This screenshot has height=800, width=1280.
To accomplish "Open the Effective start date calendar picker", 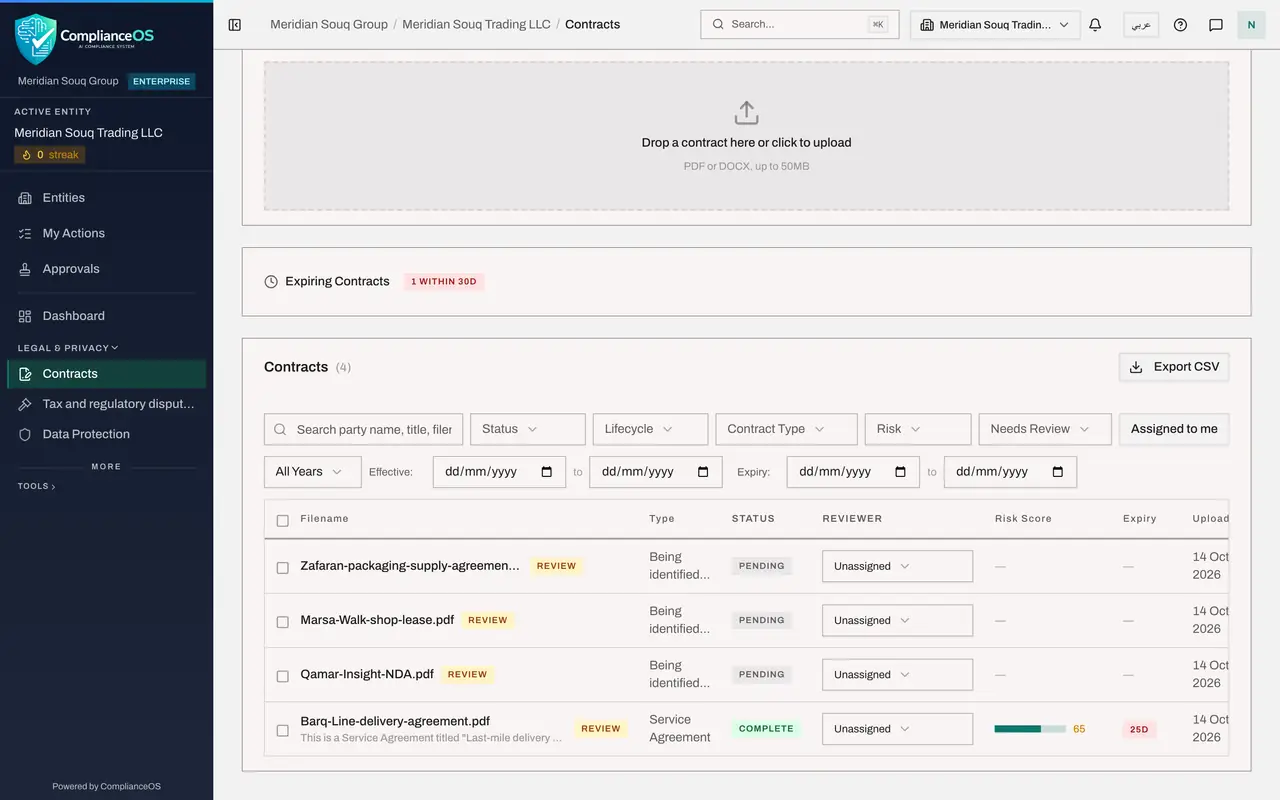I will (546, 472).
